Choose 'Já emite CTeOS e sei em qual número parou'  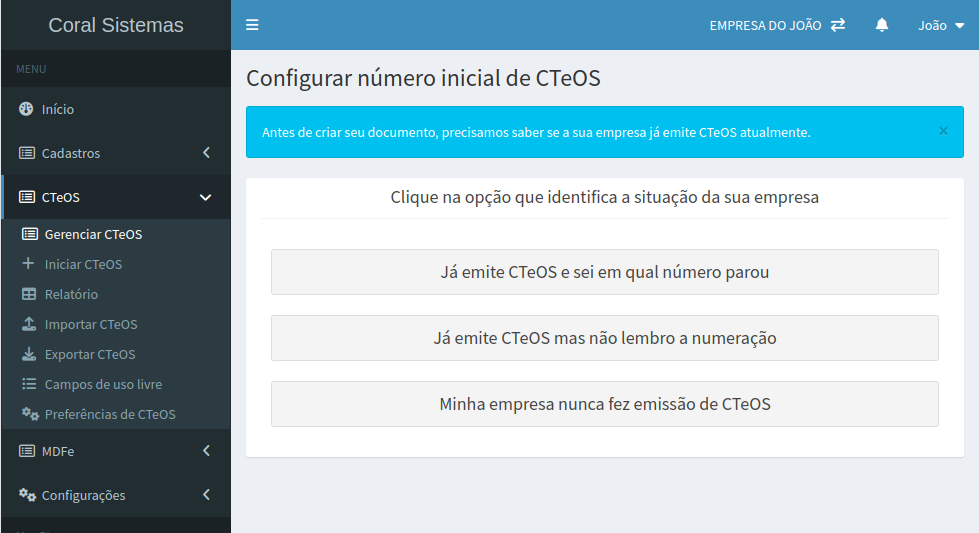click(x=604, y=272)
